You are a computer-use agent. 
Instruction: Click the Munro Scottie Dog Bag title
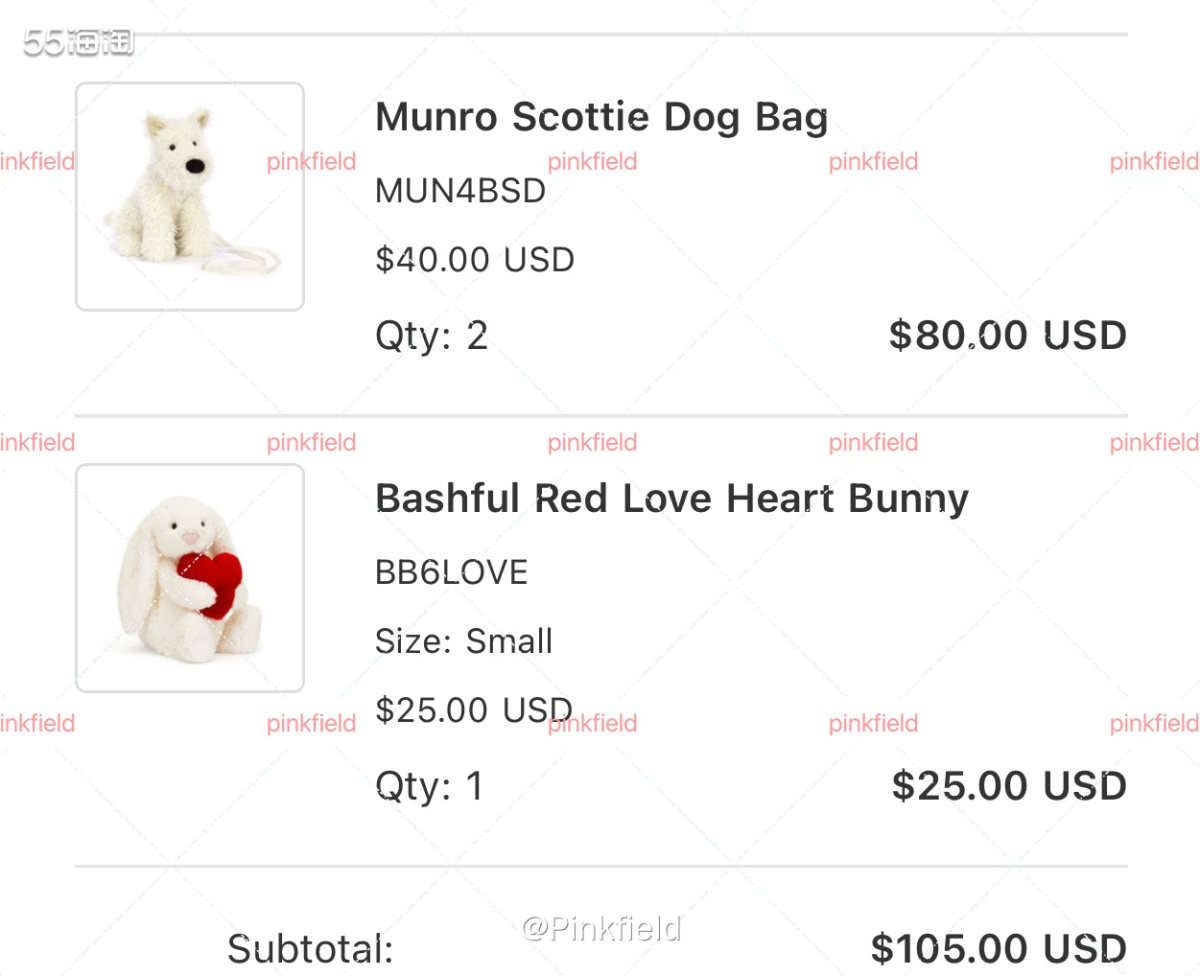tap(601, 117)
